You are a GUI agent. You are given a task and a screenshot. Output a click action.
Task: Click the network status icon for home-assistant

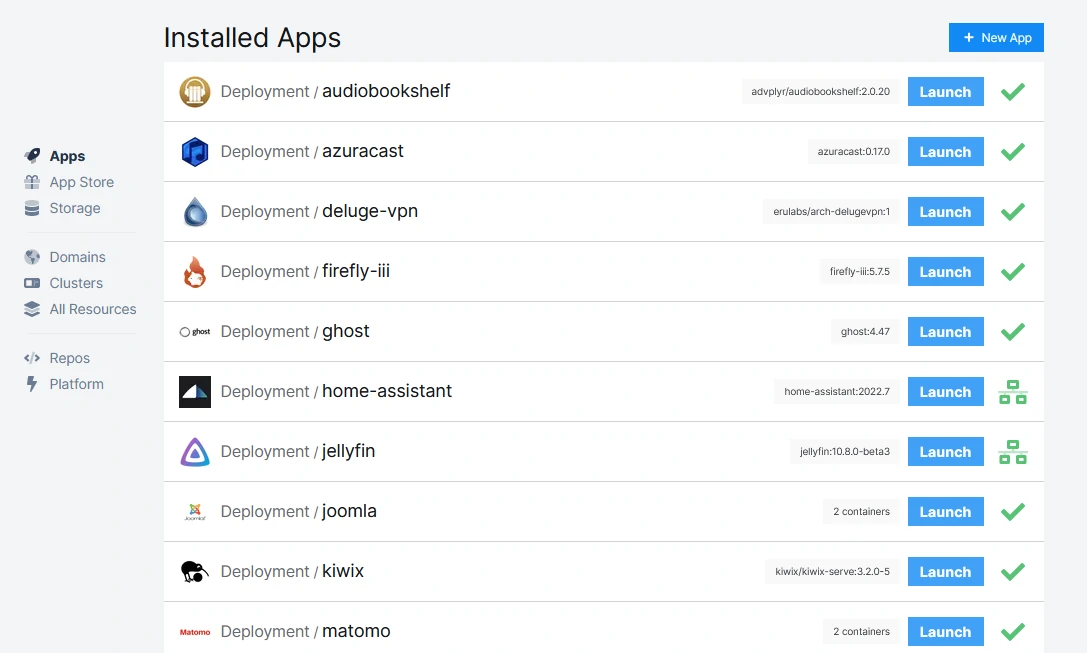coord(1013,392)
